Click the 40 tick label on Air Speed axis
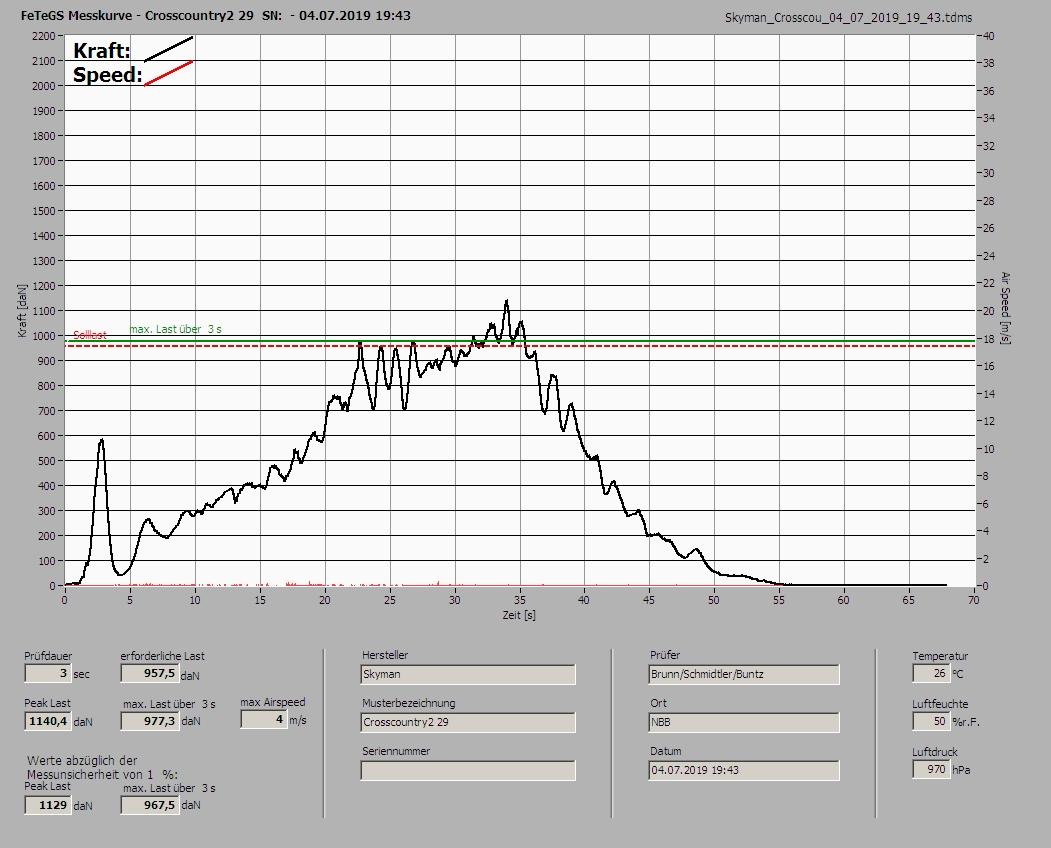Image resolution: width=1051 pixels, height=848 pixels. pyautogui.click(x=989, y=36)
